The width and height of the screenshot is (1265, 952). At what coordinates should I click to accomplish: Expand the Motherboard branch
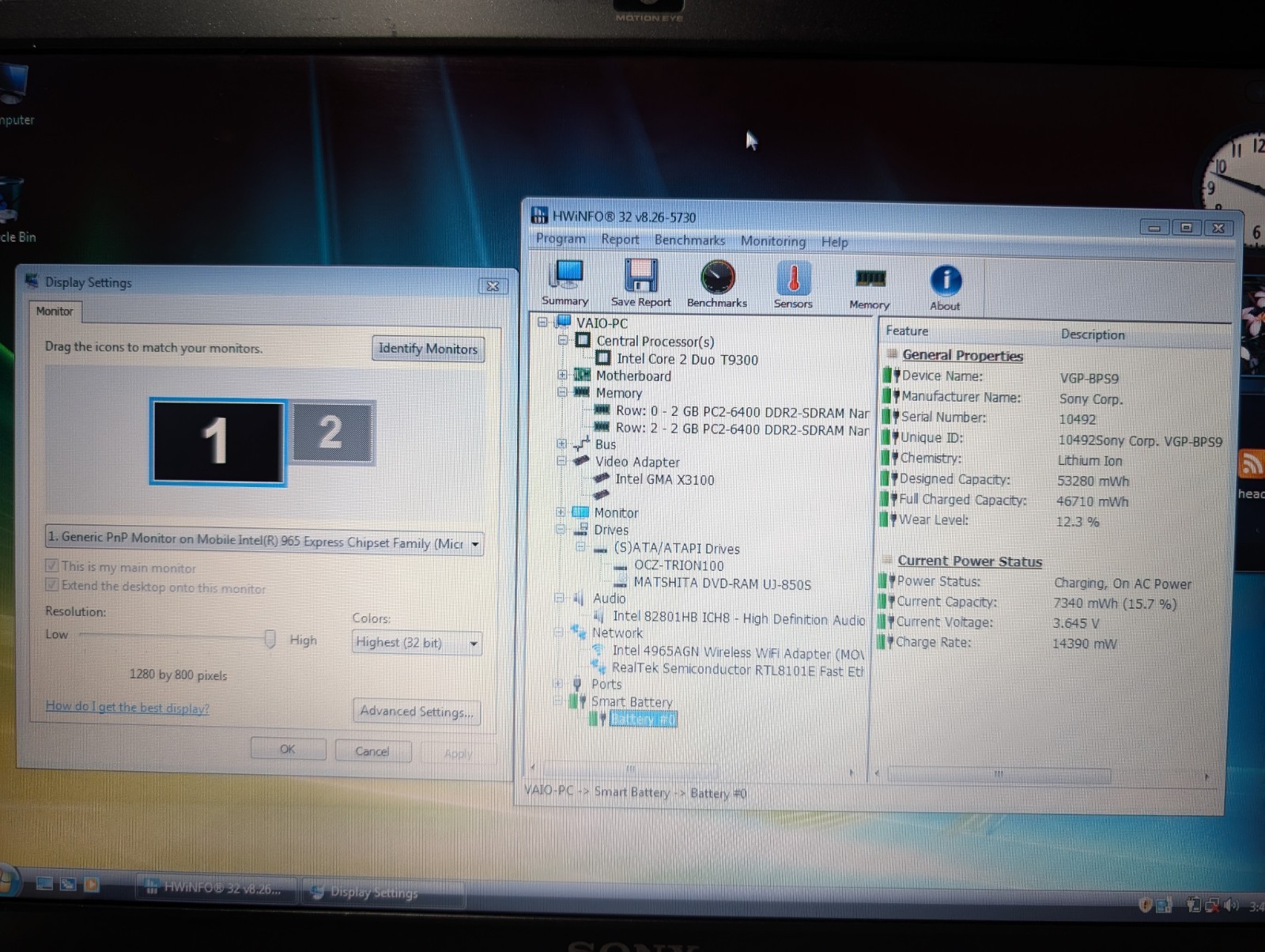pos(562,376)
